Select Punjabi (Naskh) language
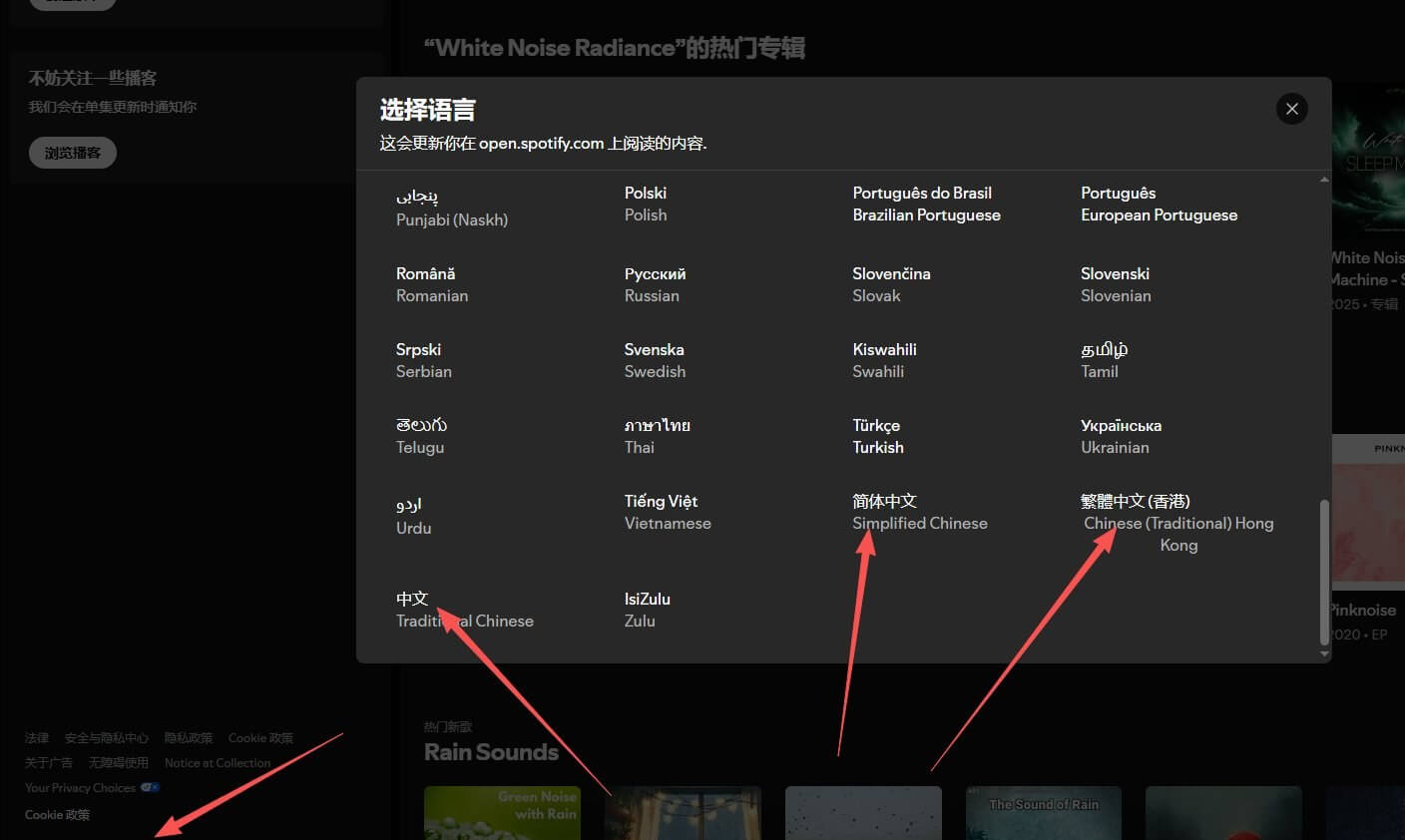This screenshot has height=840, width=1405. pyautogui.click(x=452, y=207)
